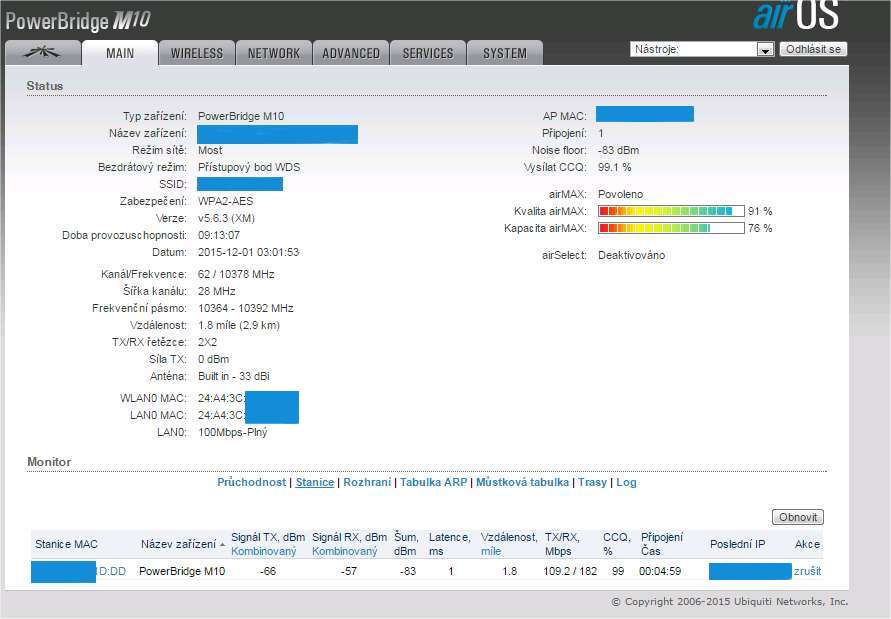Open the Můstková tabulka link
This screenshot has height=619, width=891.
[522, 482]
